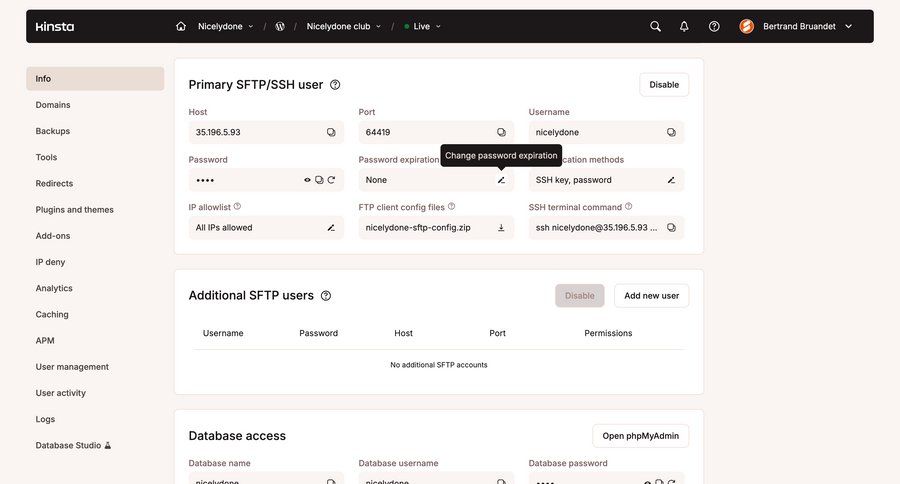Reveal the SFTP password
The image size is (900, 484).
[x=307, y=180]
